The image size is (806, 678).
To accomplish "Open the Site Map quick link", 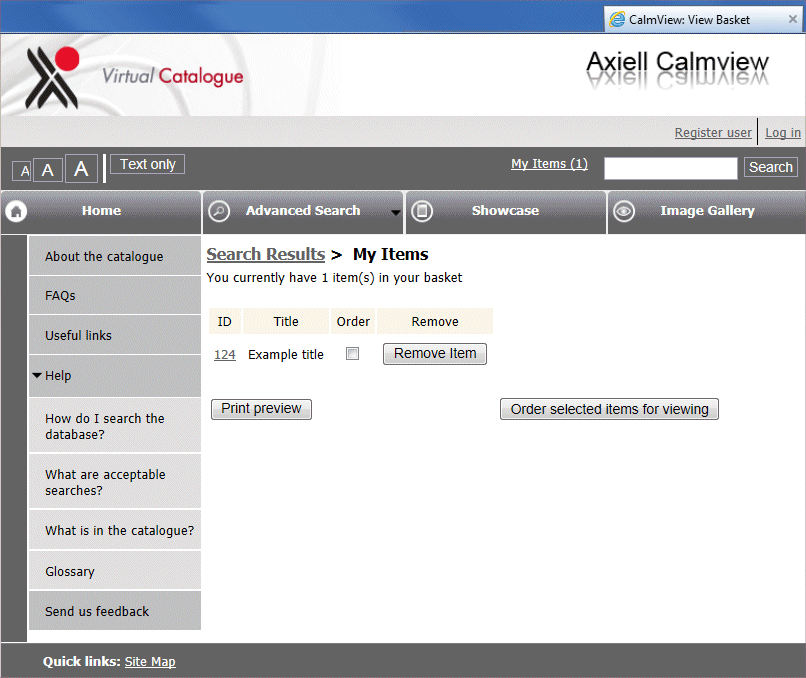I will tap(150, 662).
